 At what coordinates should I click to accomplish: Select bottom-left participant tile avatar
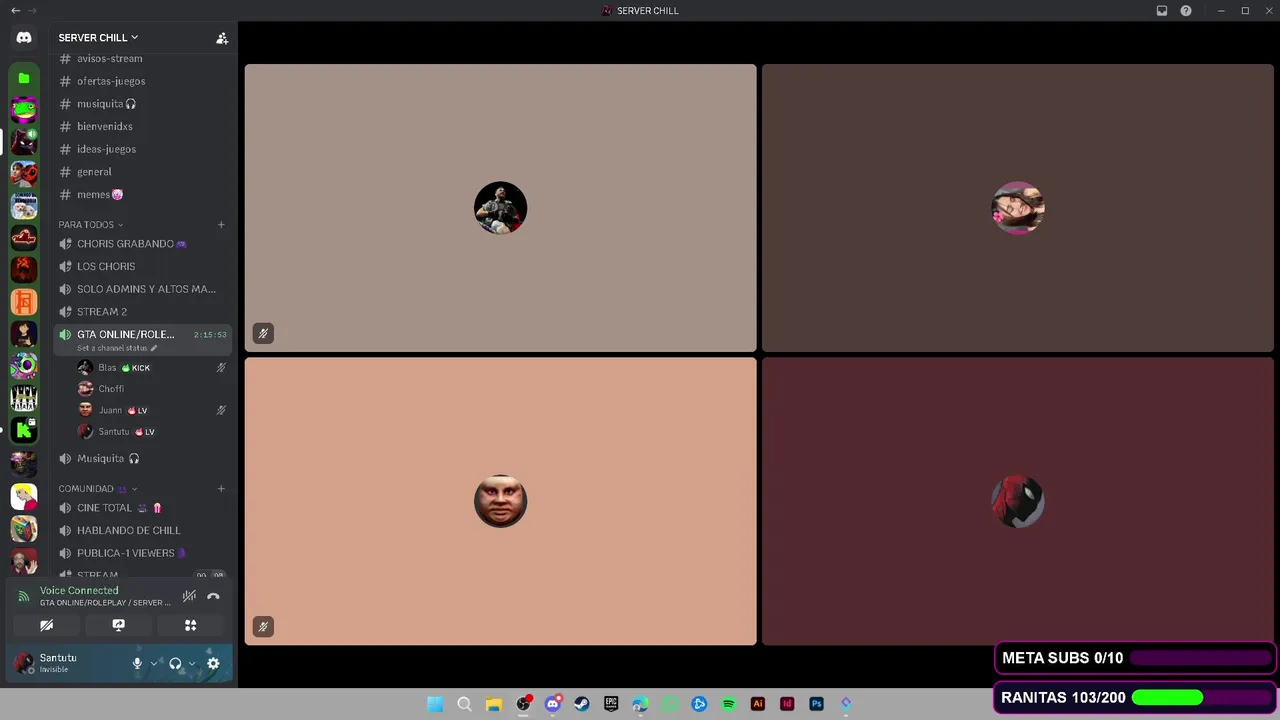(x=500, y=501)
